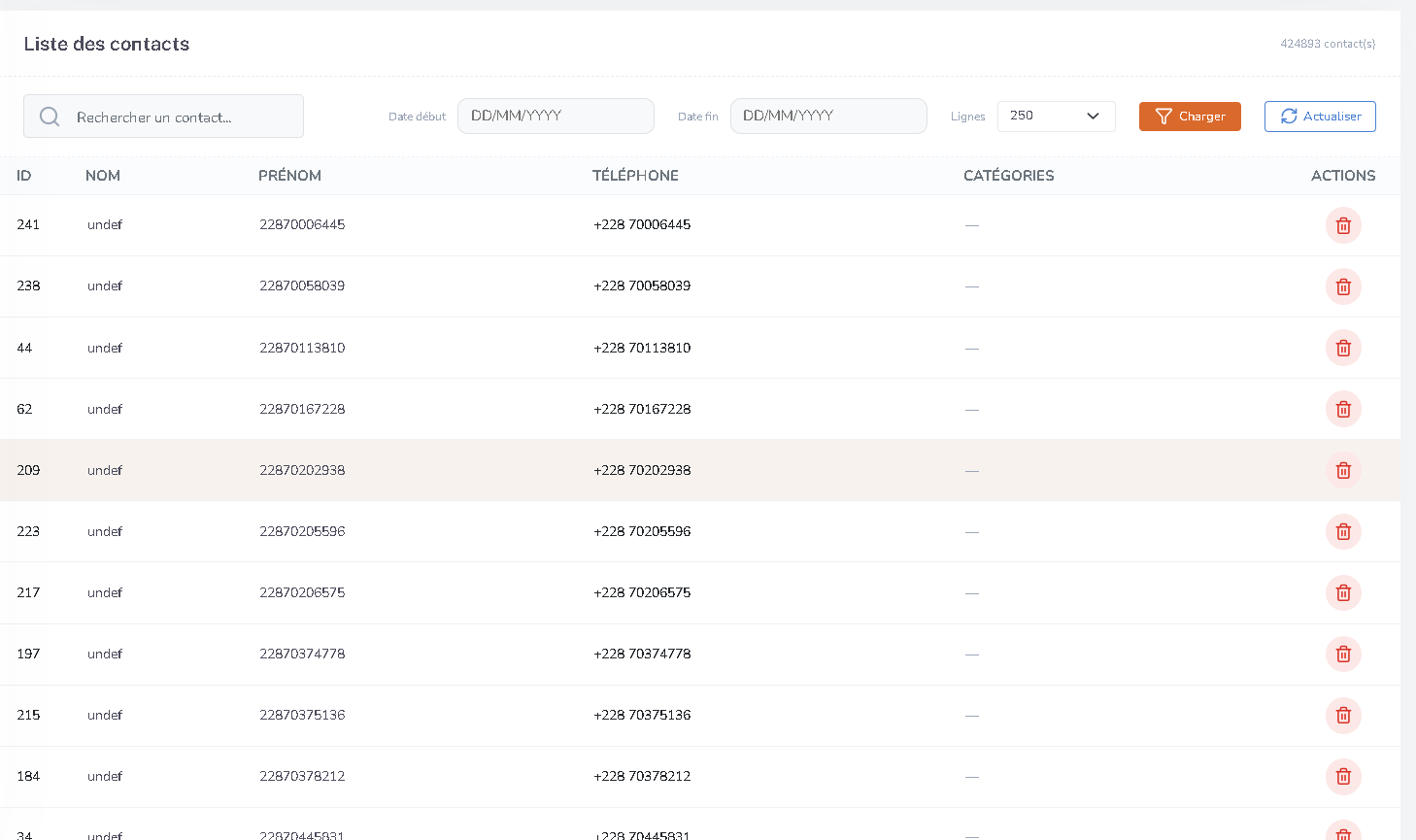Click phone number +228 70202938
Image resolution: width=1416 pixels, height=840 pixels.
[x=642, y=470]
